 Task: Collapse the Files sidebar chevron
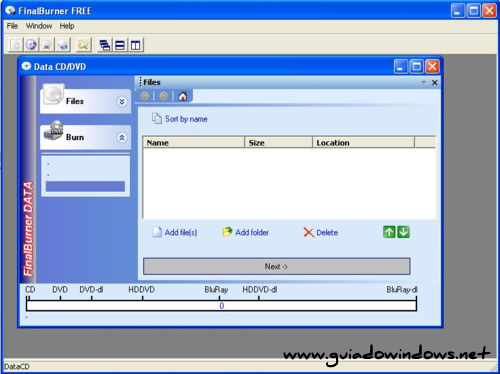click(122, 101)
